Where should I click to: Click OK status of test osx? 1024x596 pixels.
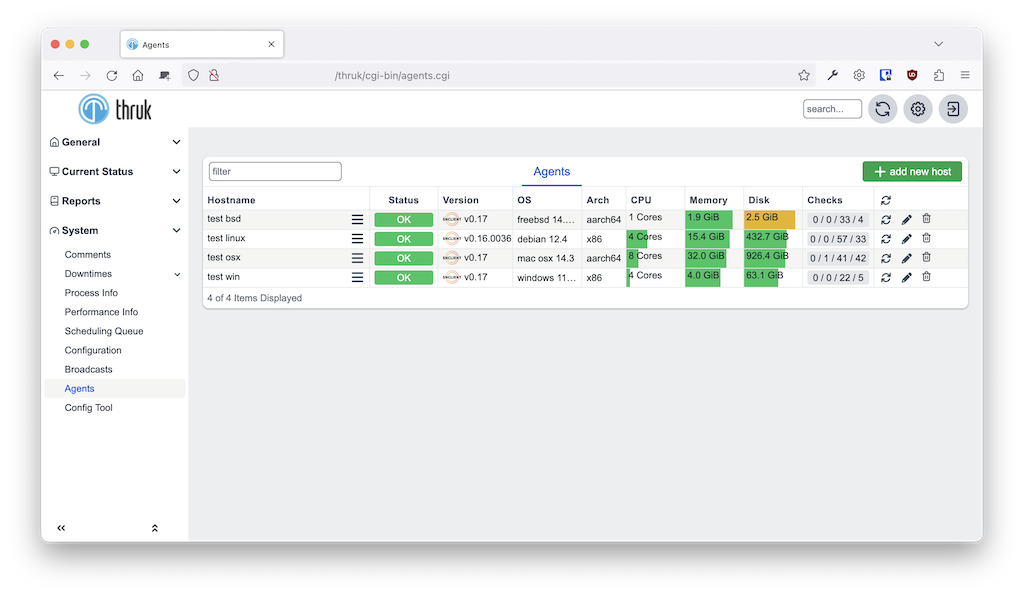(404, 259)
